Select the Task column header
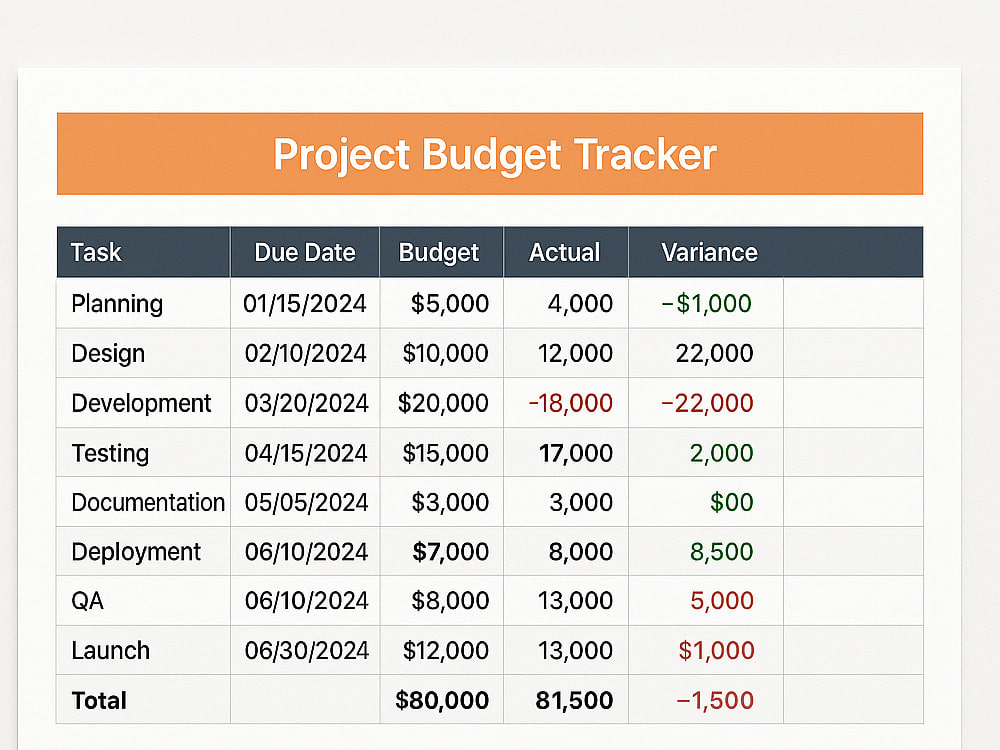The height and width of the screenshot is (750, 1000). [x=143, y=252]
